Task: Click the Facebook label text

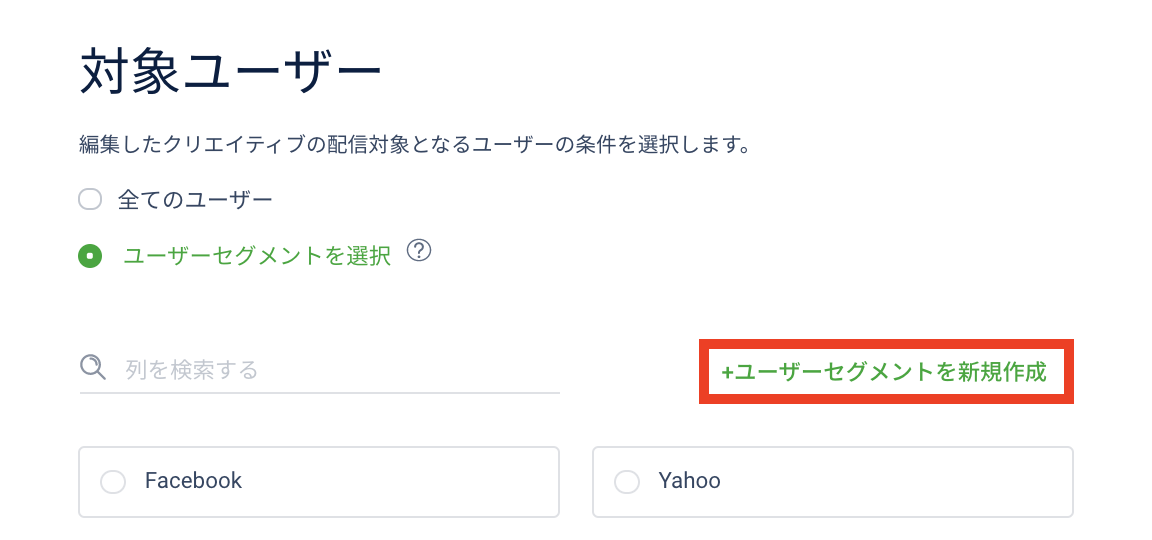Action: click(193, 480)
